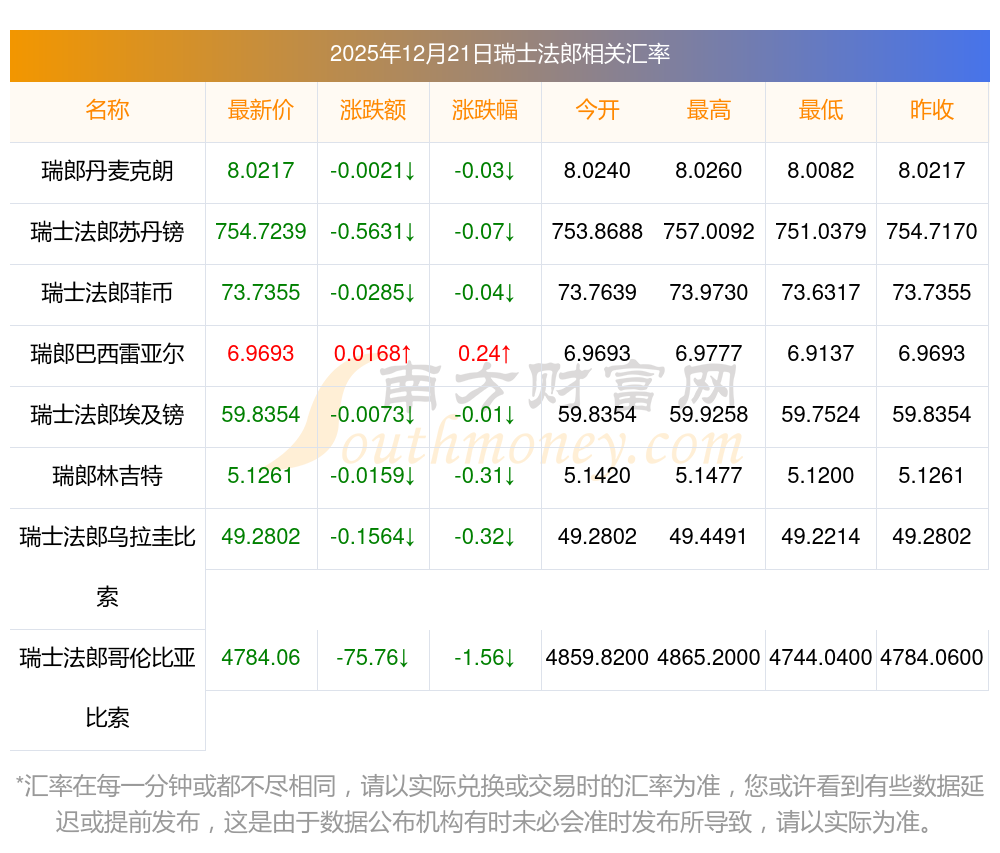Click the 涨跌额 column header

click(373, 110)
